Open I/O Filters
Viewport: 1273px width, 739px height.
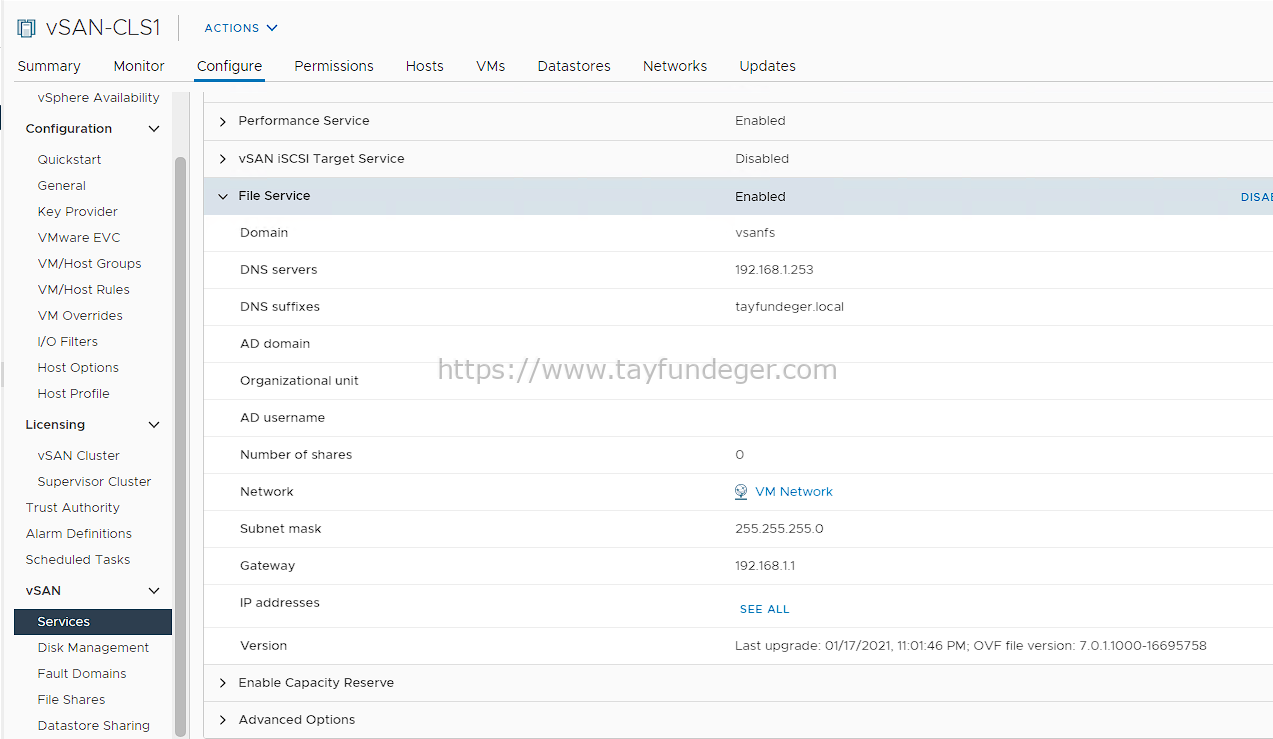click(68, 342)
